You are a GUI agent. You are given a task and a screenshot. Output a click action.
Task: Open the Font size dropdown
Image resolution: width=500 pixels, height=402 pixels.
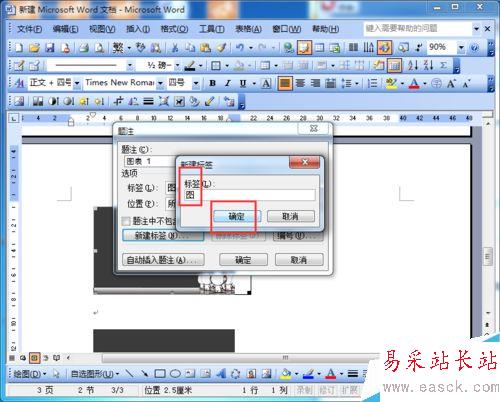[x=196, y=83]
